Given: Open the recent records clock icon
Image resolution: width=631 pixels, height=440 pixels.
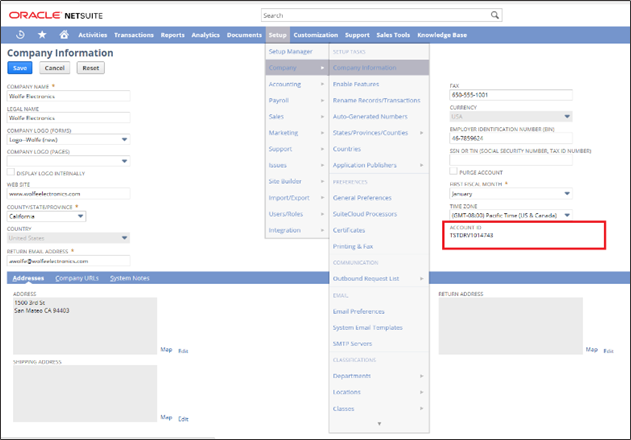Looking at the screenshot, I should tap(20, 35).
